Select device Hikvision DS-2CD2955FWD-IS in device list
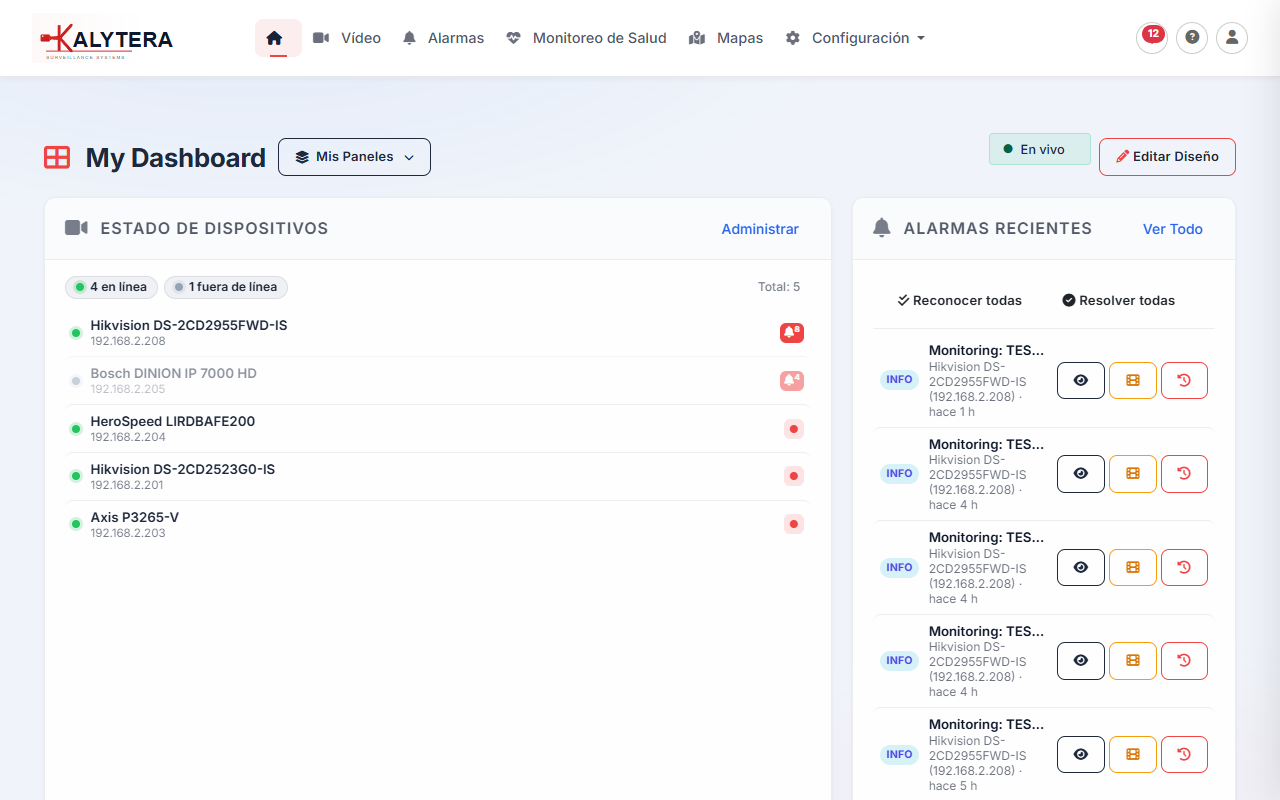This screenshot has height=800, width=1280. (437, 333)
